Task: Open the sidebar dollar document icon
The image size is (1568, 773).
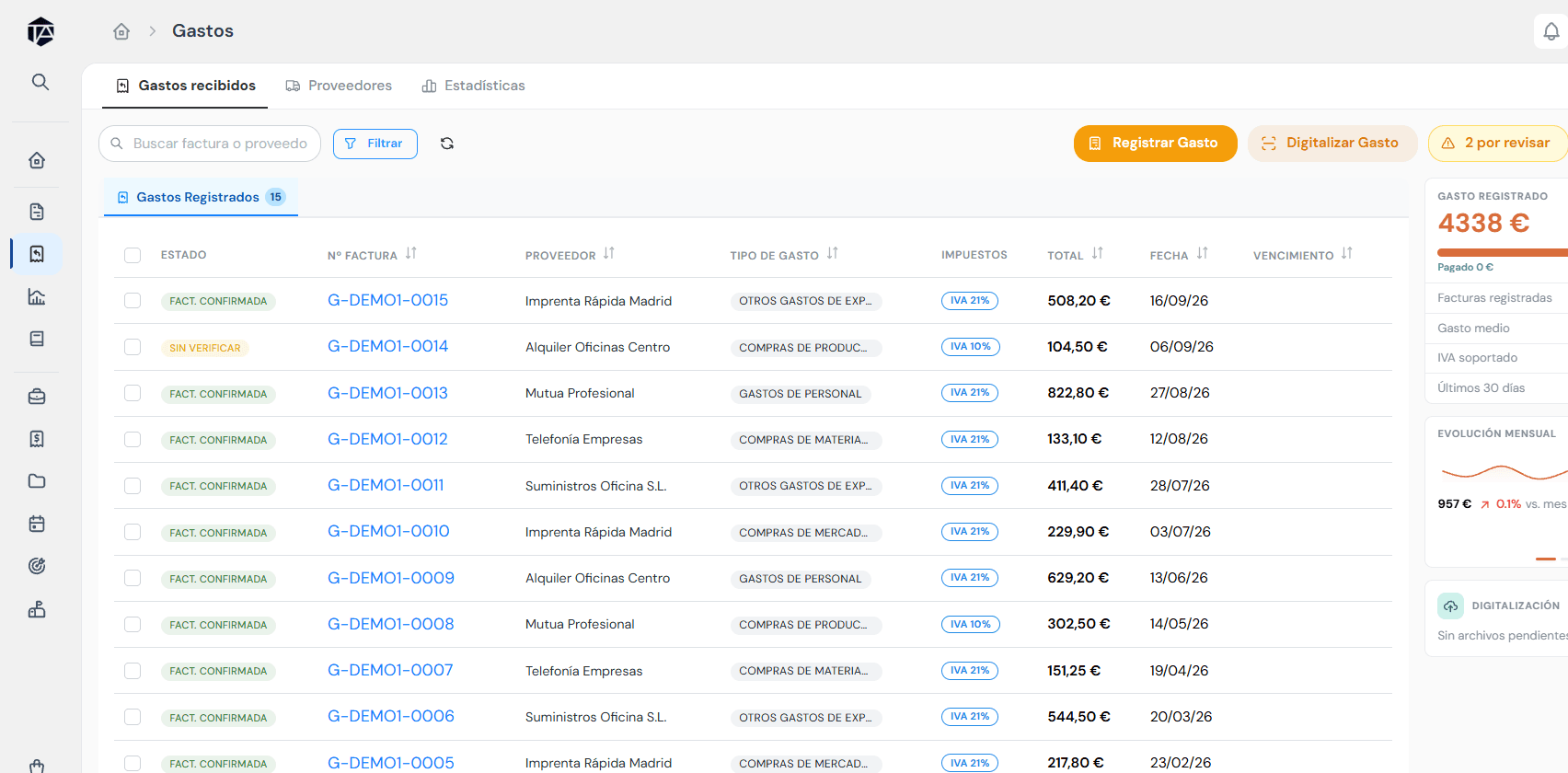Action: [37, 439]
